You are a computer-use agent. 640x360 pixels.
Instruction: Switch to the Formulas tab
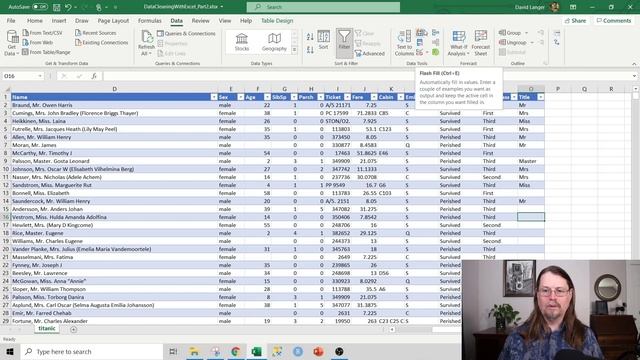click(x=149, y=20)
